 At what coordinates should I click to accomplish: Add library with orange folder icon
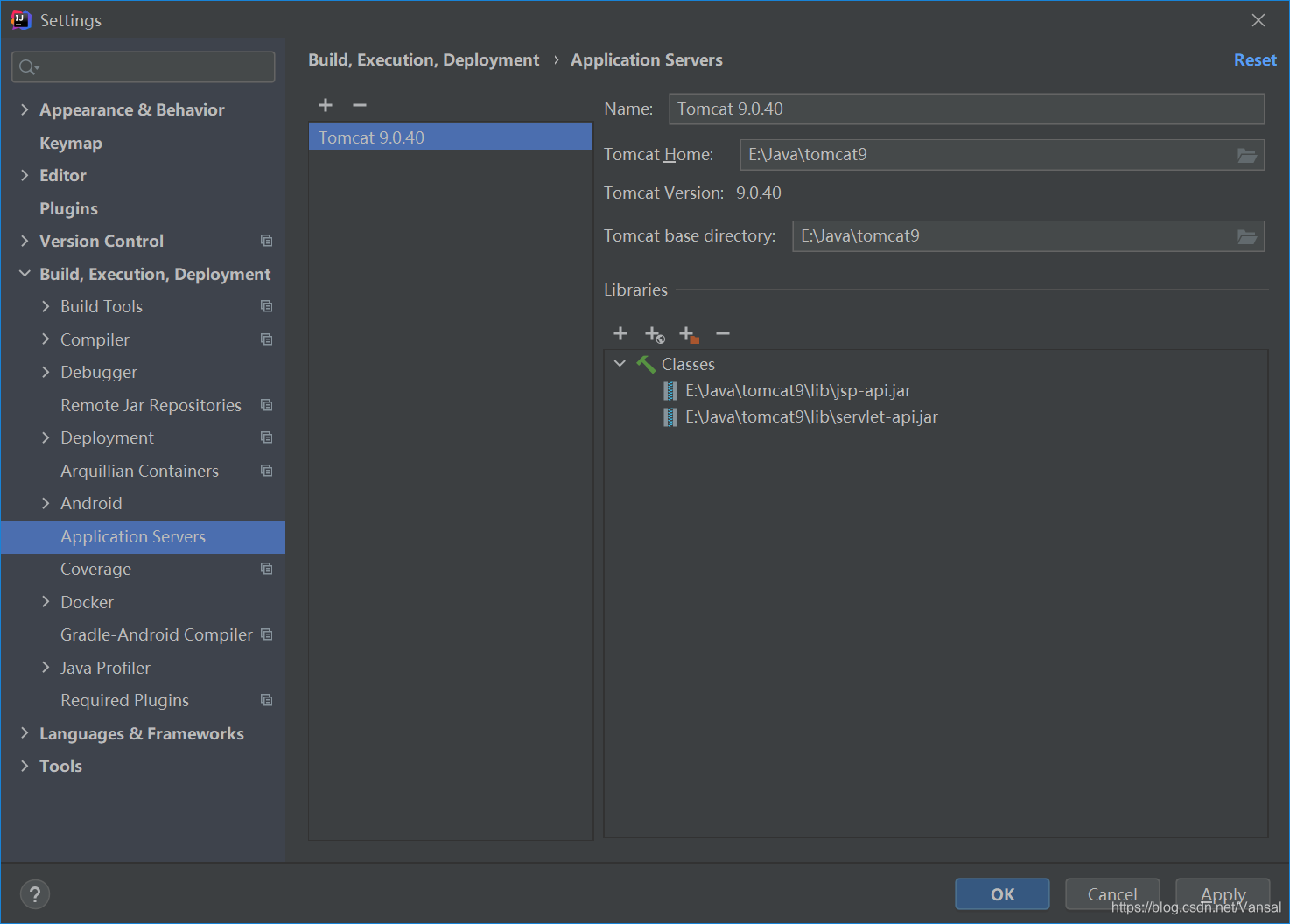[x=689, y=334]
